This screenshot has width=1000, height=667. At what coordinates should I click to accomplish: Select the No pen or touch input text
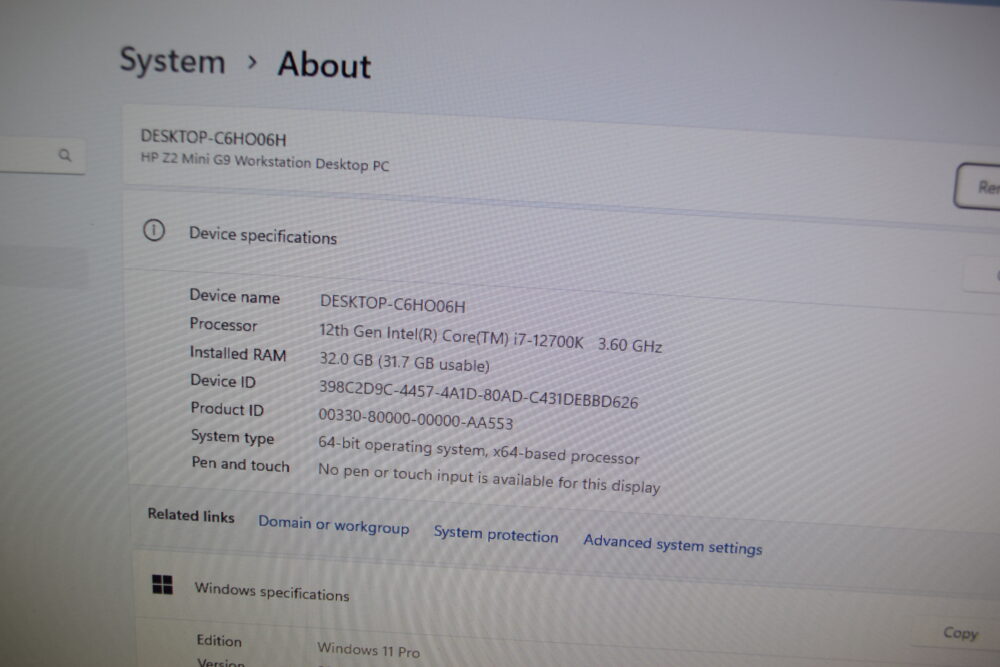pos(489,478)
